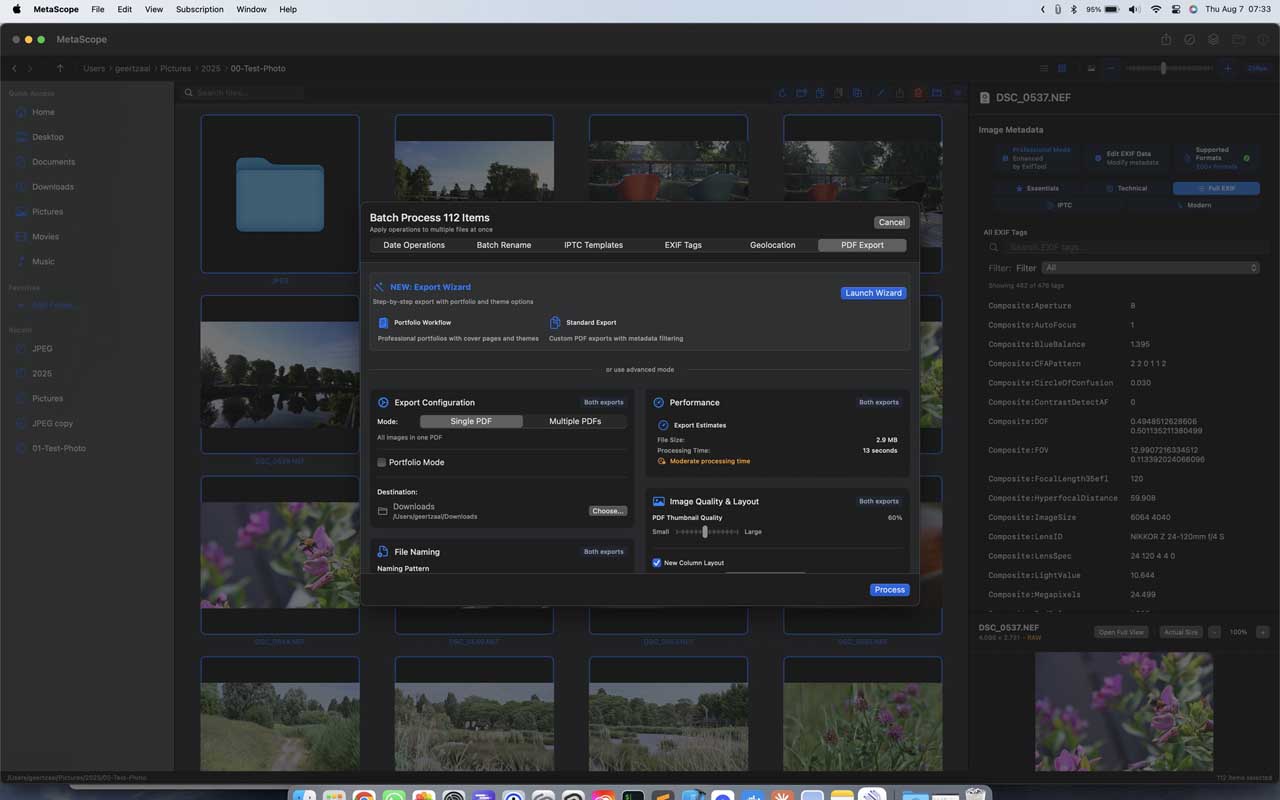Click the compass icon in title bar

point(1190,40)
